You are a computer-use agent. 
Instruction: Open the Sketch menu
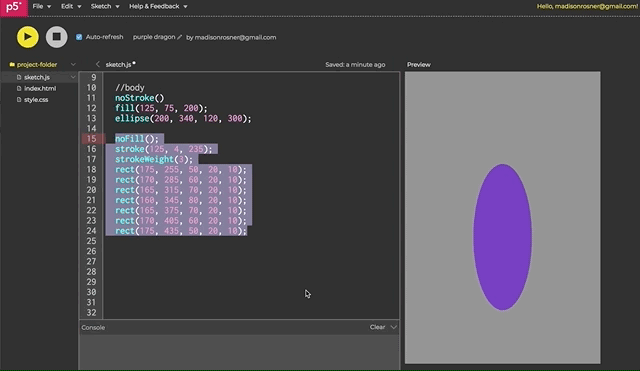[x=105, y=6]
